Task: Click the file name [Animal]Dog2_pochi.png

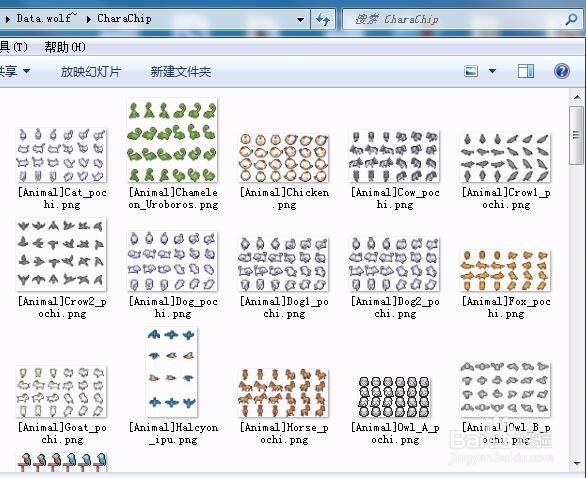Action: 395,308
